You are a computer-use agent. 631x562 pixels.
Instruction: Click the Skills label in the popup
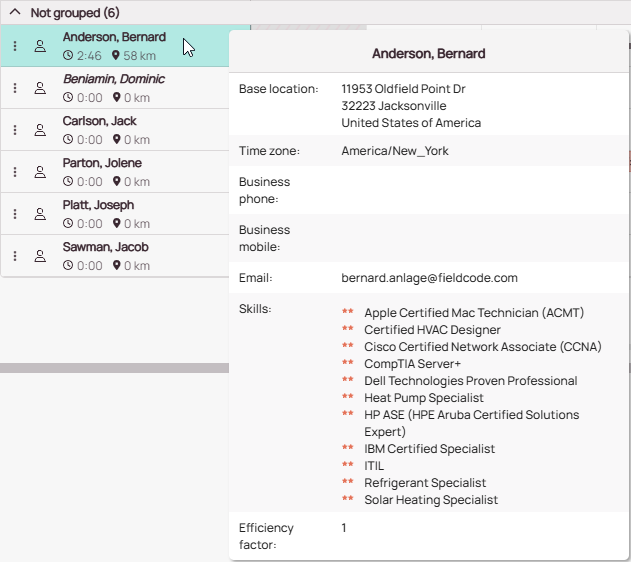[255, 309]
